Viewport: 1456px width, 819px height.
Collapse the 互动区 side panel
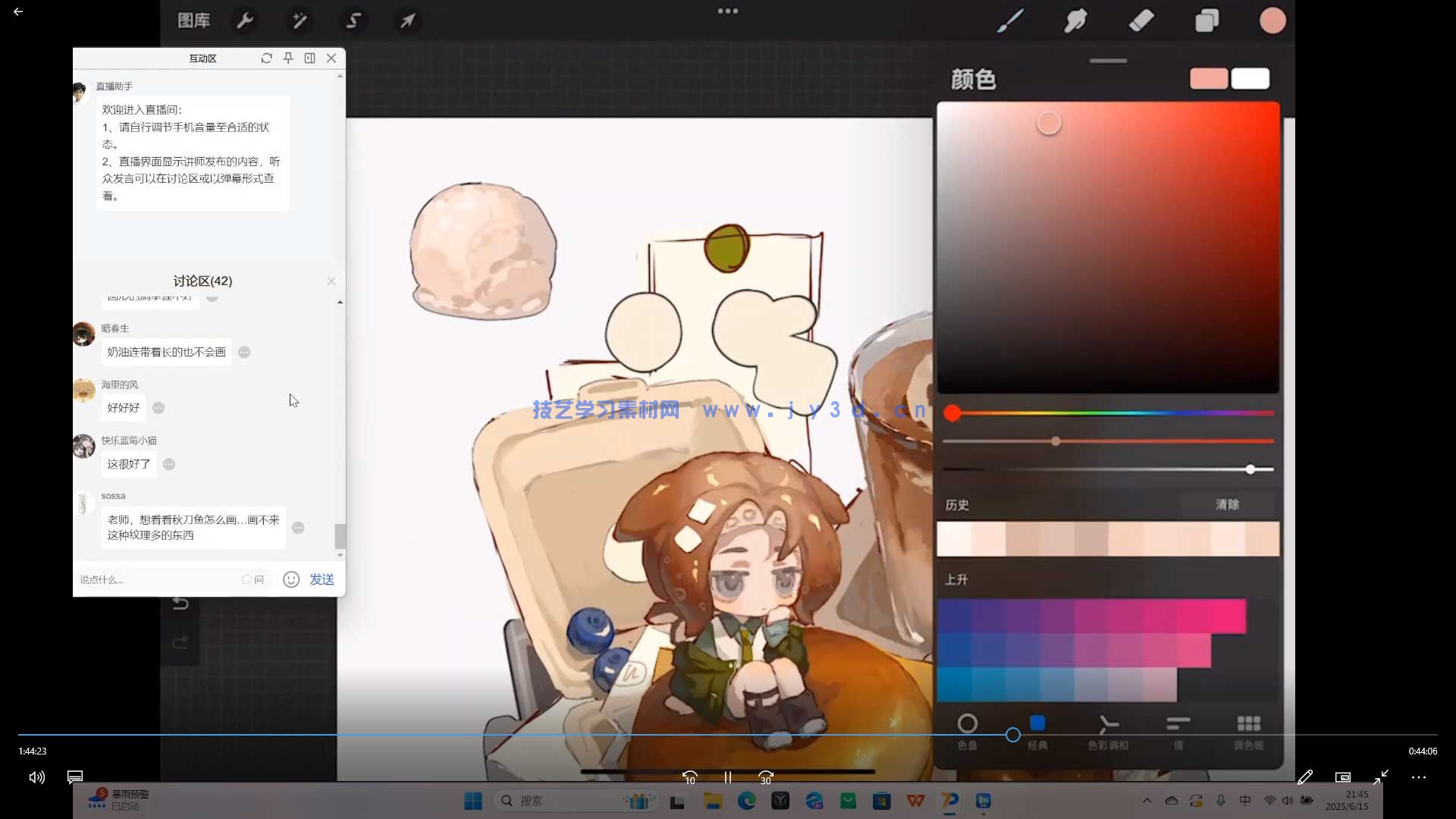[309, 58]
